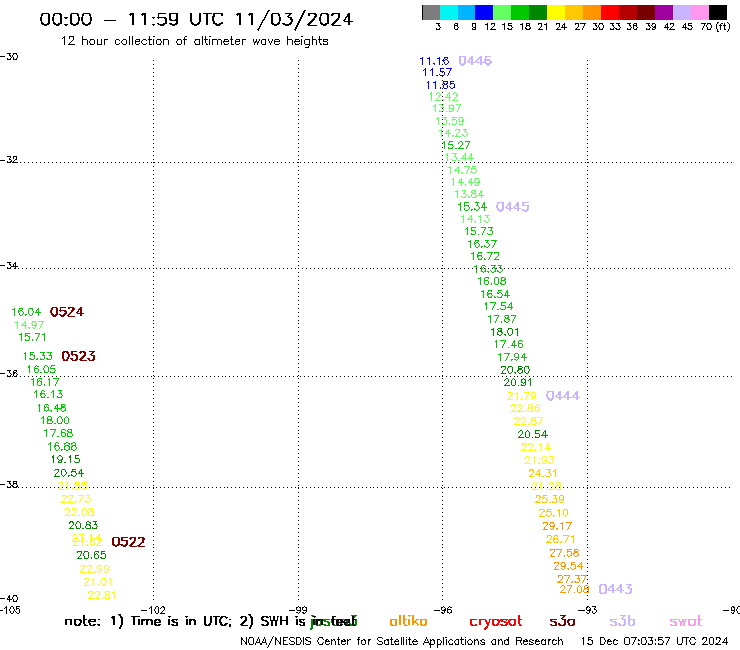Click the time stamp 0446
740x650 pixels.
click(475, 60)
